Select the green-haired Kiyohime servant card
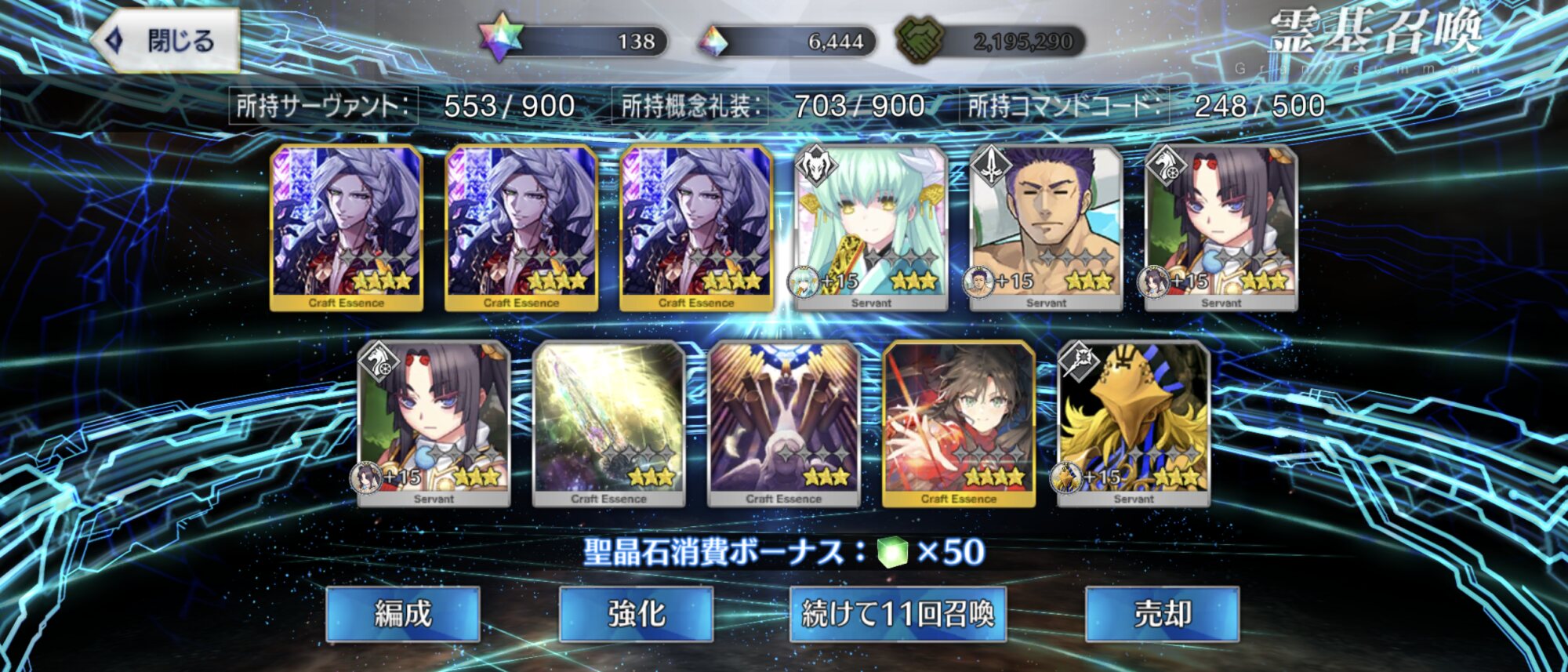This screenshot has height=672, width=1568. click(871, 228)
